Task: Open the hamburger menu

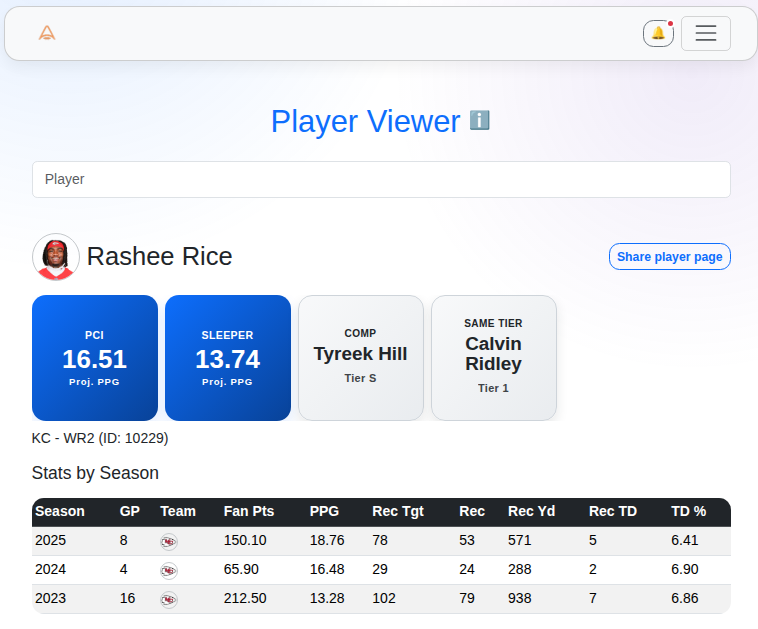Action: 706,33
